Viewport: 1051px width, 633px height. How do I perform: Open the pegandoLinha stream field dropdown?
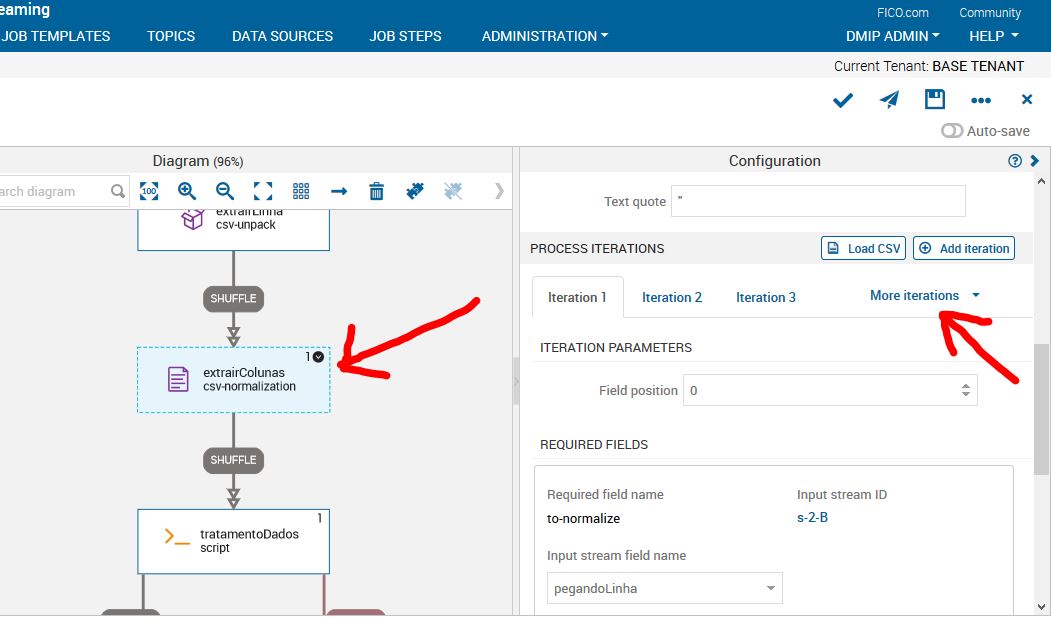tap(664, 588)
